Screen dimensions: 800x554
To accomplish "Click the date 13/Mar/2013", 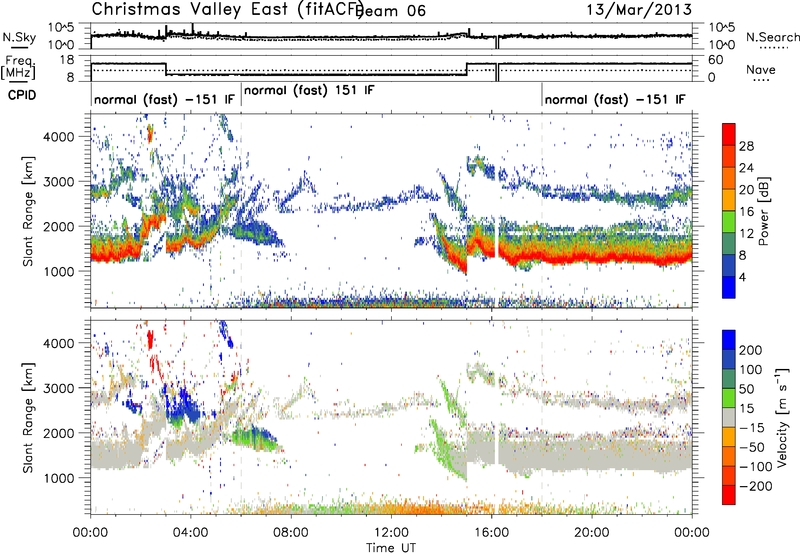I will [639, 9].
